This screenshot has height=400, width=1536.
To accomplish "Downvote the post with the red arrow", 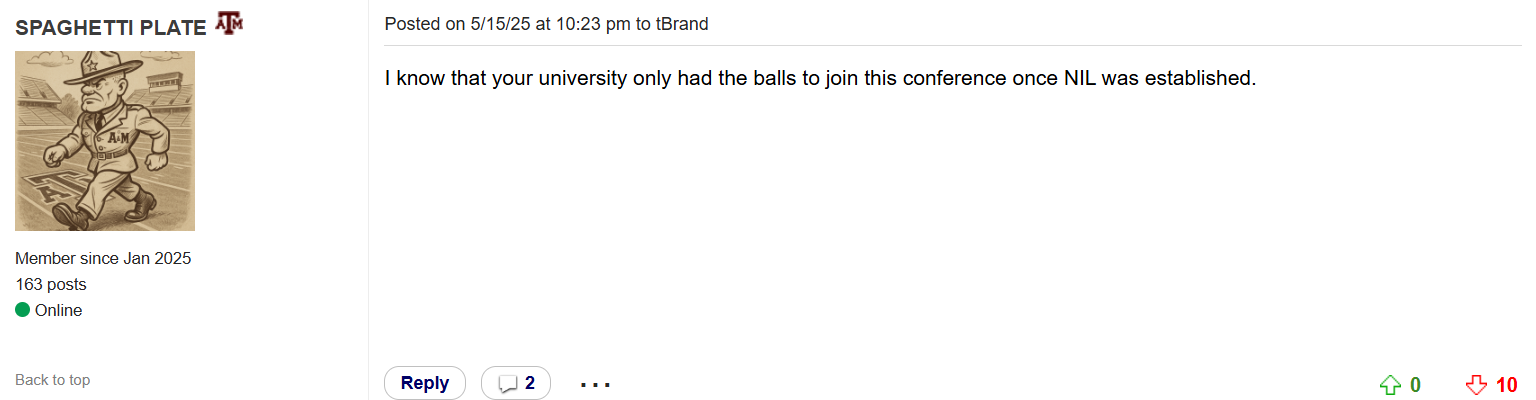I will [x=1476, y=385].
